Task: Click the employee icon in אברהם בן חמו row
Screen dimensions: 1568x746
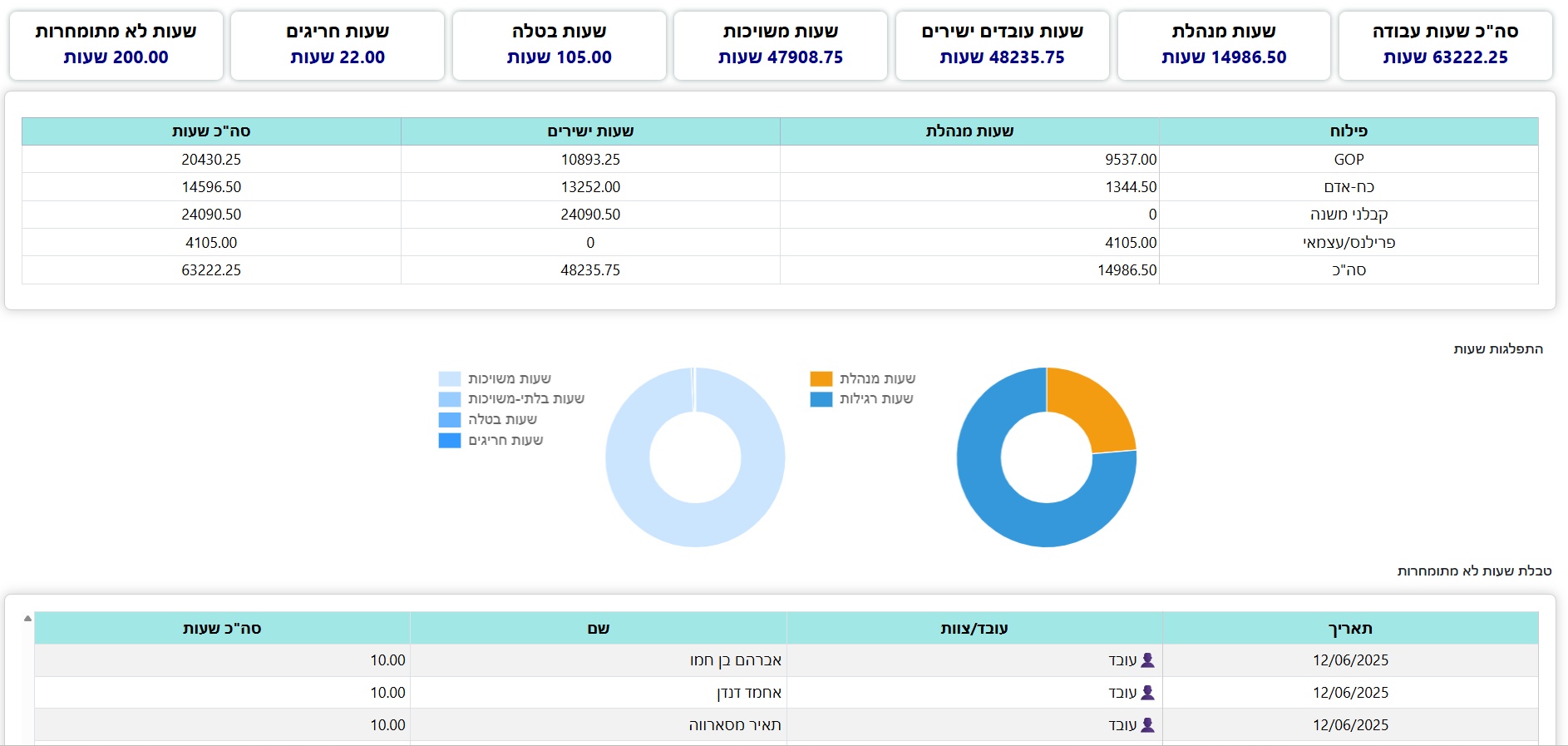Action: coord(1147,660)
